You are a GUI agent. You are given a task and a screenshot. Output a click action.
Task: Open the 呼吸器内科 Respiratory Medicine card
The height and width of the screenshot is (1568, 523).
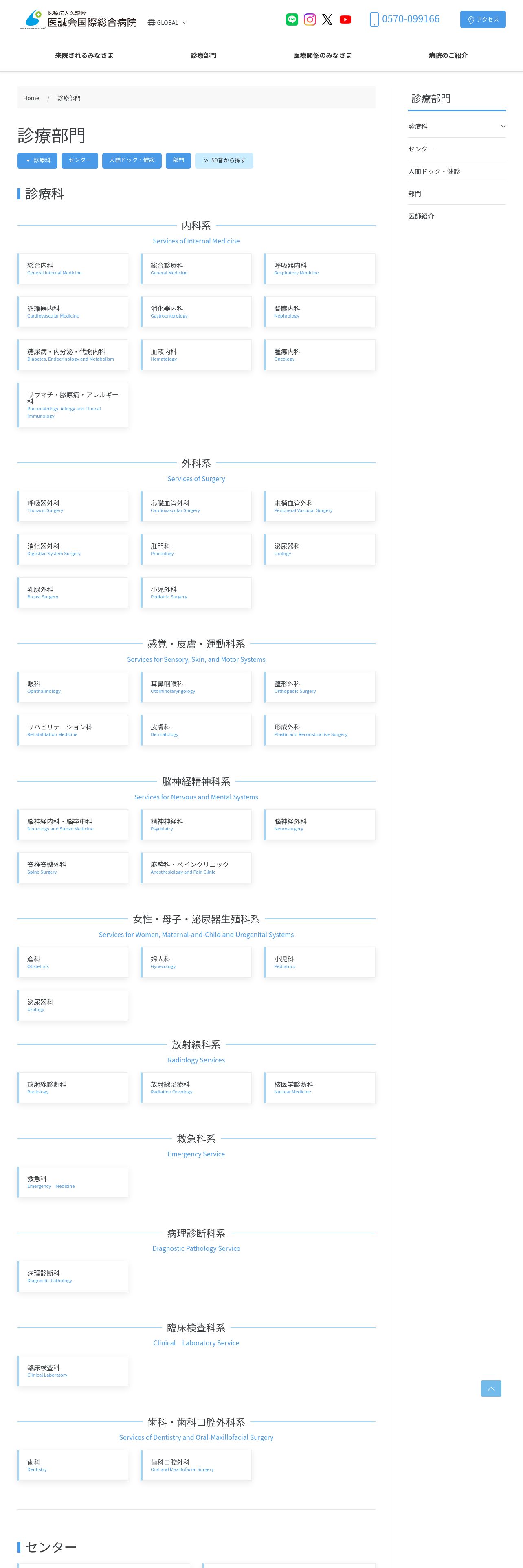pyautogui.click(x=320, y=268)
